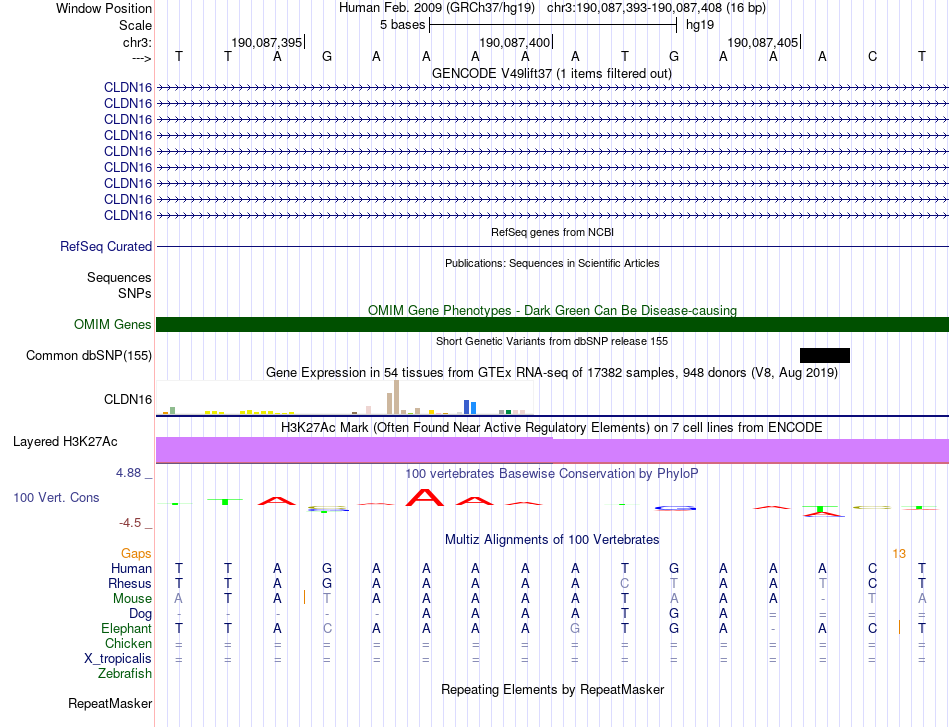Open the H3K27Ac Mark ENCODE track title
The width and height of the screenshot is (950, 727).
pyautogui.click(x=552, y=428)
